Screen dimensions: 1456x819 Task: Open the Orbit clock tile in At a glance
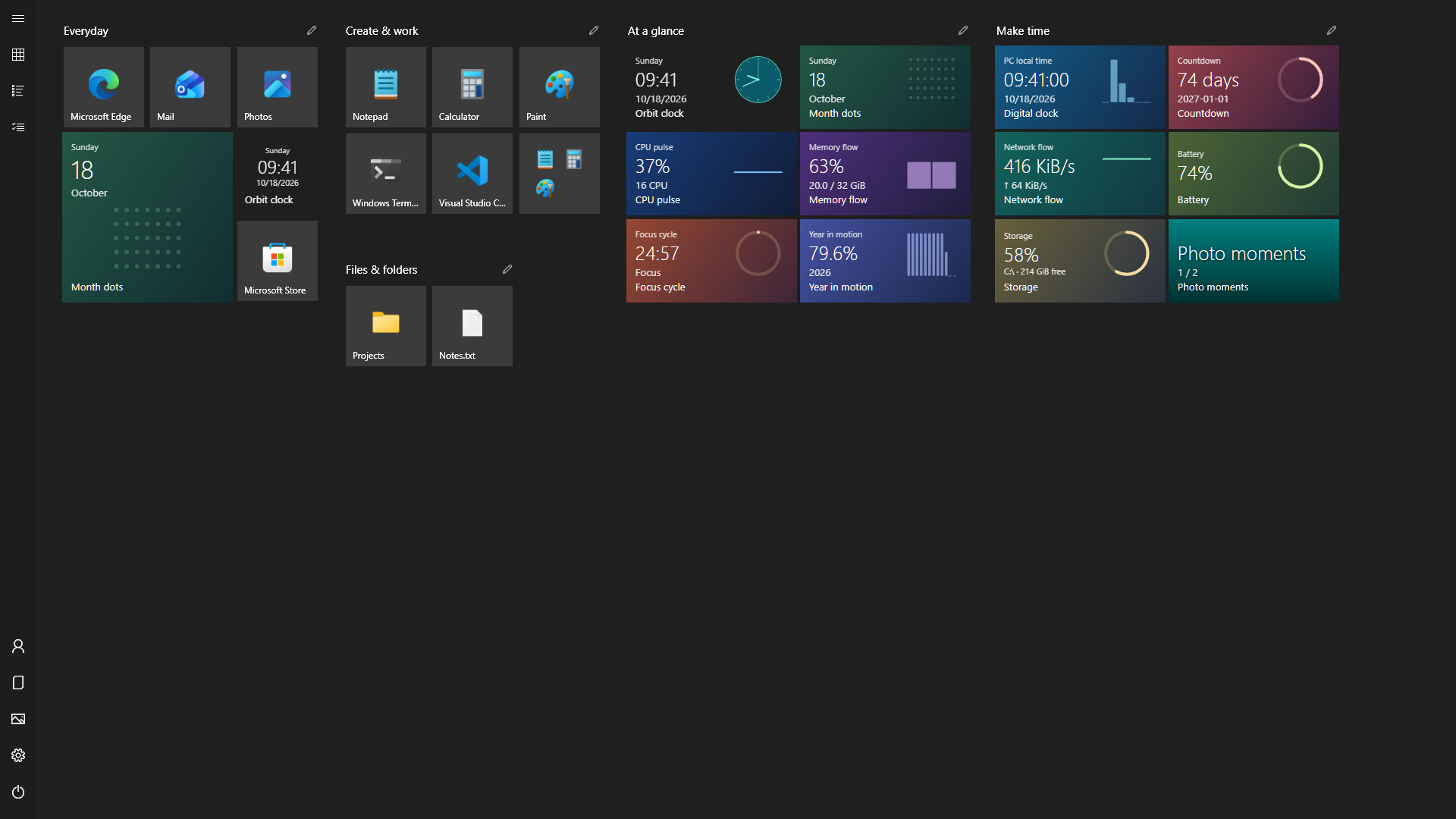pyautogui.click(x=711, y=87)
